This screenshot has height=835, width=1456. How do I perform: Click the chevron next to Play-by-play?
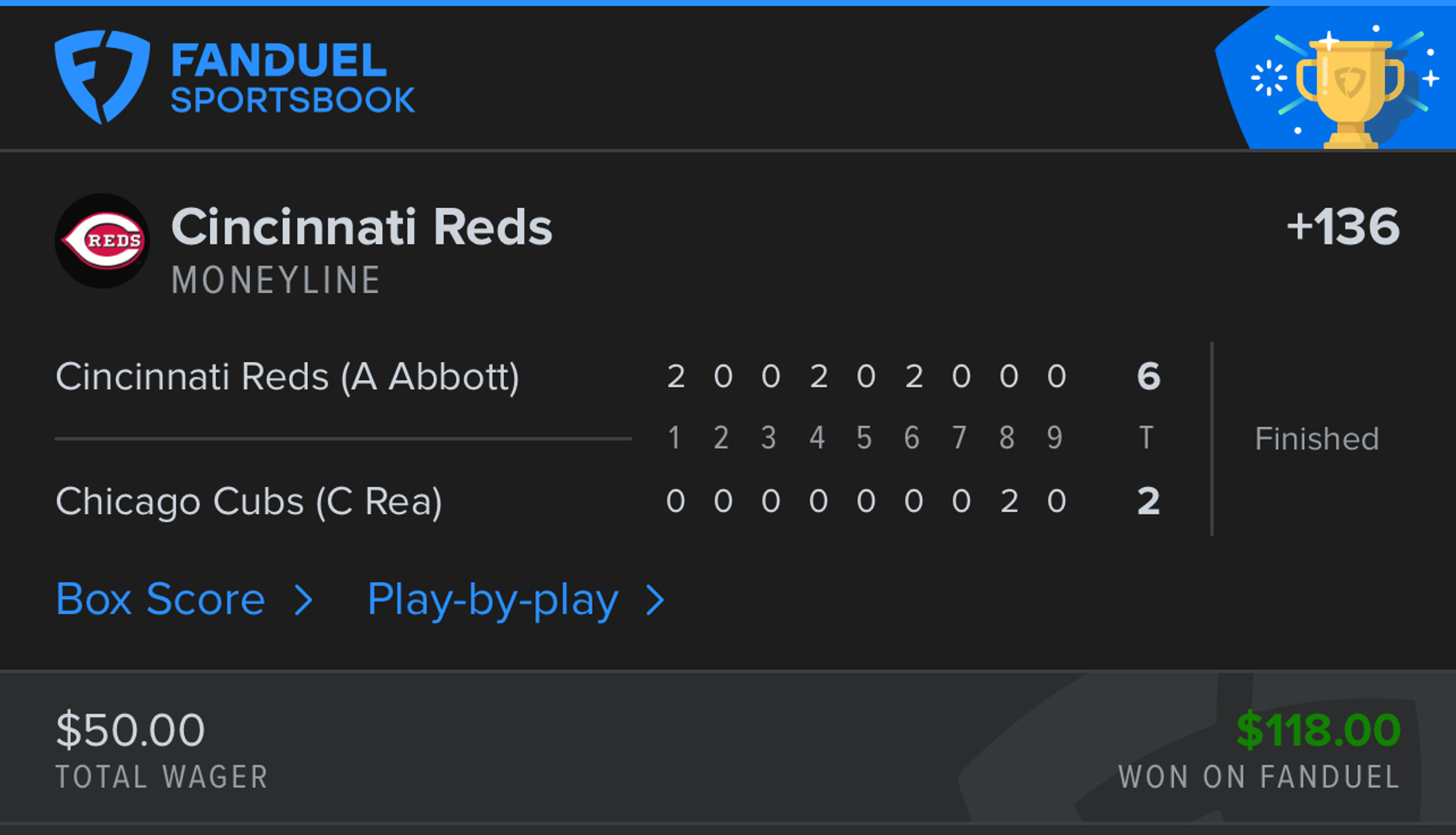click(x=655, y=600)
